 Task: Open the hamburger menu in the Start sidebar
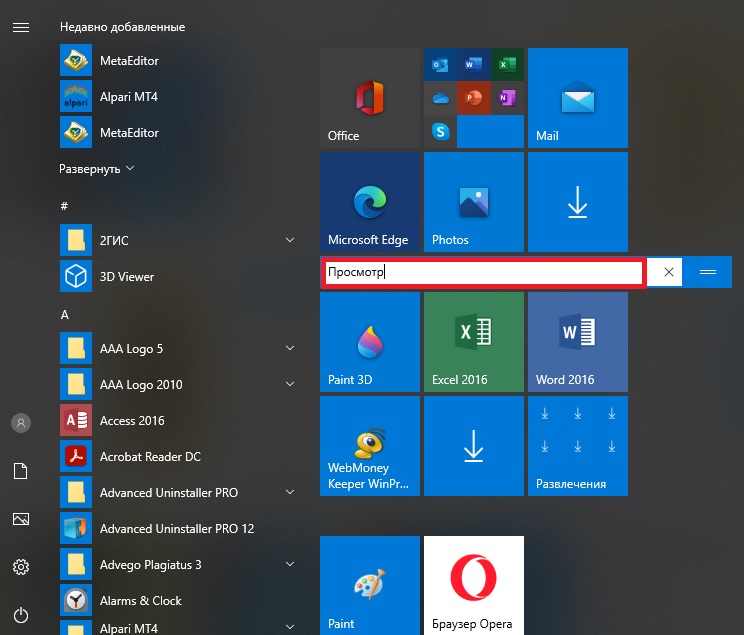point(21,28)
